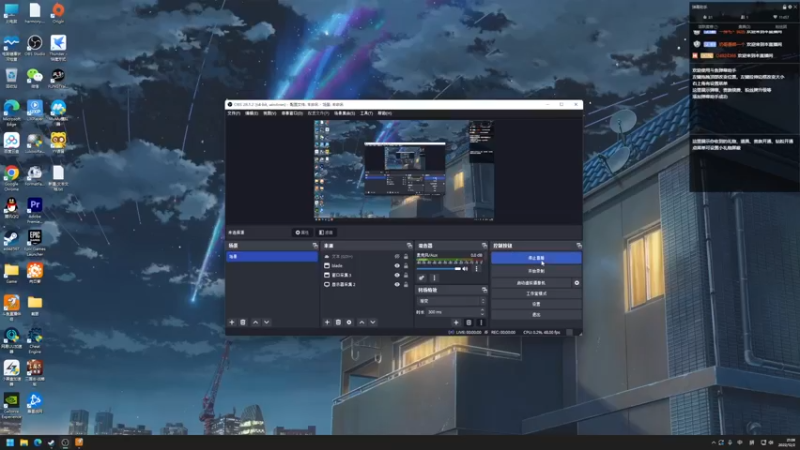Screen dimensions: 800x450
Task: Adjust the Mic/Aux volume slider
Action: point(439,269)
